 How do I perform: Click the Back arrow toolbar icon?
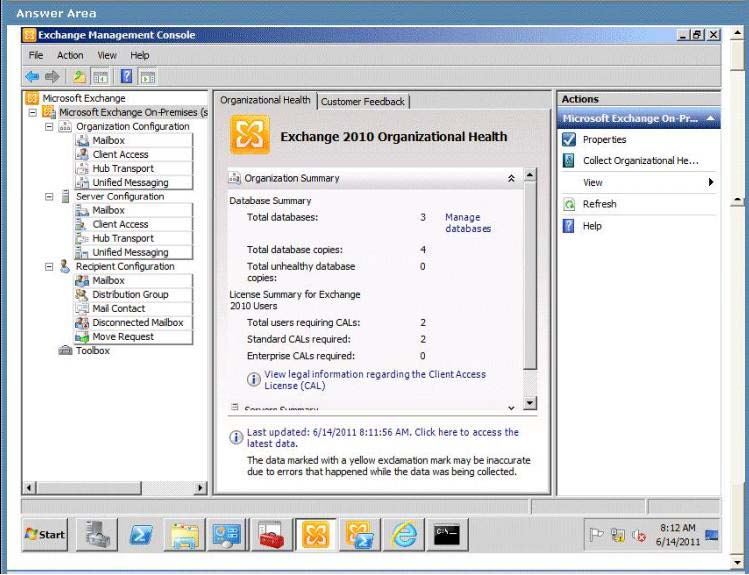pos(32,76)
